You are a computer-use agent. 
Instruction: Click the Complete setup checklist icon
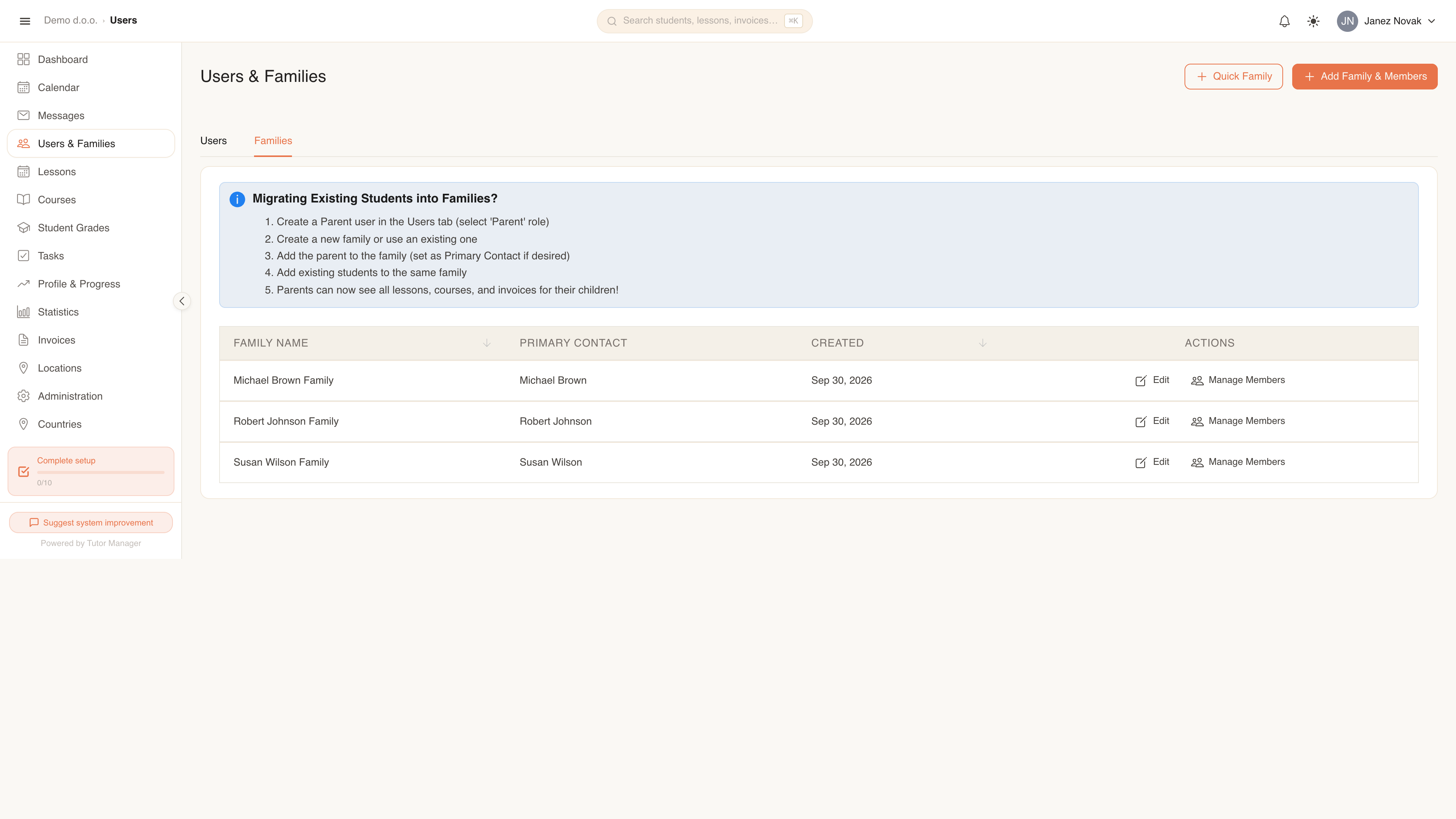click(x=24, y=471)
